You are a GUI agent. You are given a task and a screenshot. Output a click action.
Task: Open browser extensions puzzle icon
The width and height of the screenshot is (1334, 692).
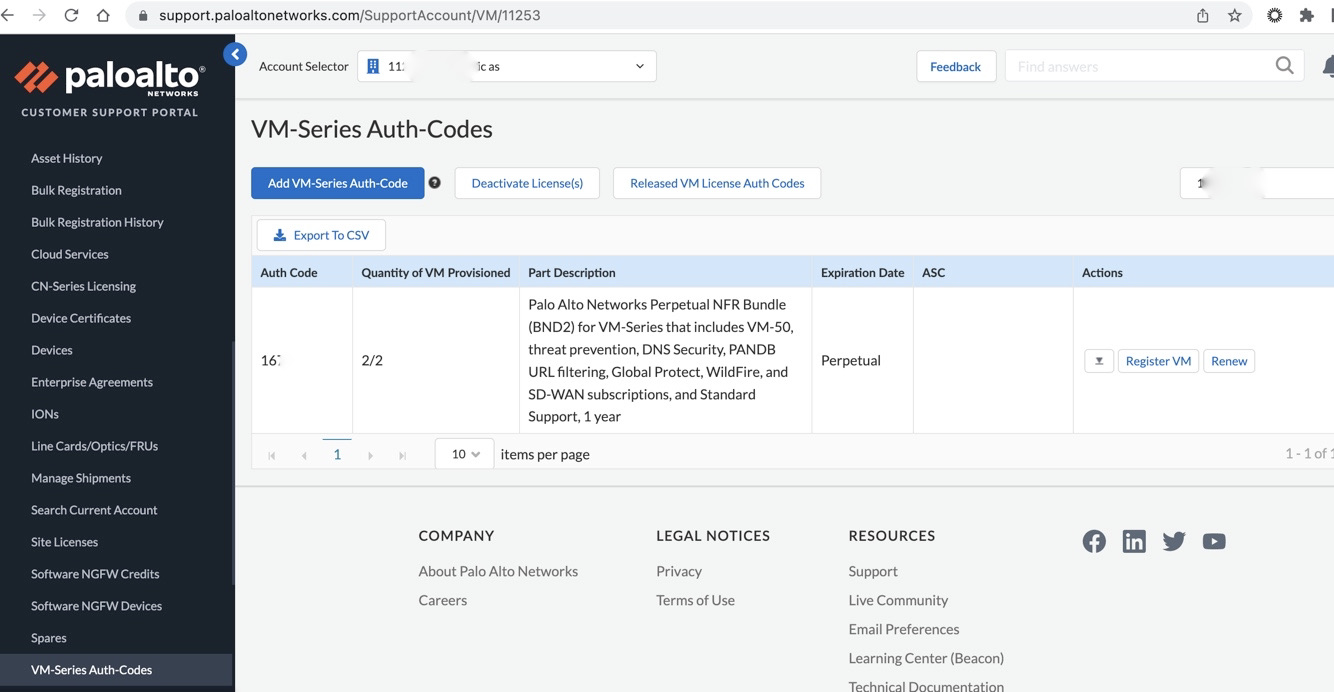tap(1306, 15)
